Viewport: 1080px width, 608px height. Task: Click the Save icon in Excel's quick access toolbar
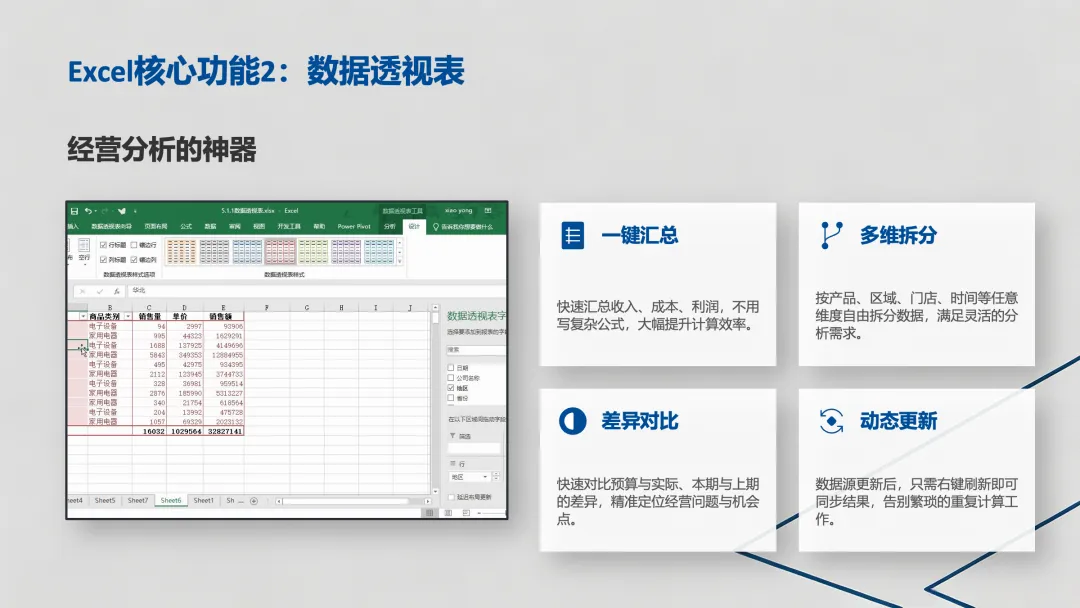coord(74,211)
